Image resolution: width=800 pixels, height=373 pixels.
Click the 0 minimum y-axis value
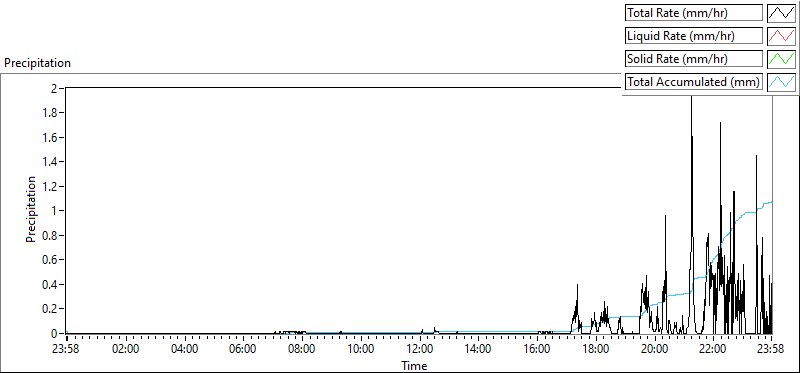(55, 333)
